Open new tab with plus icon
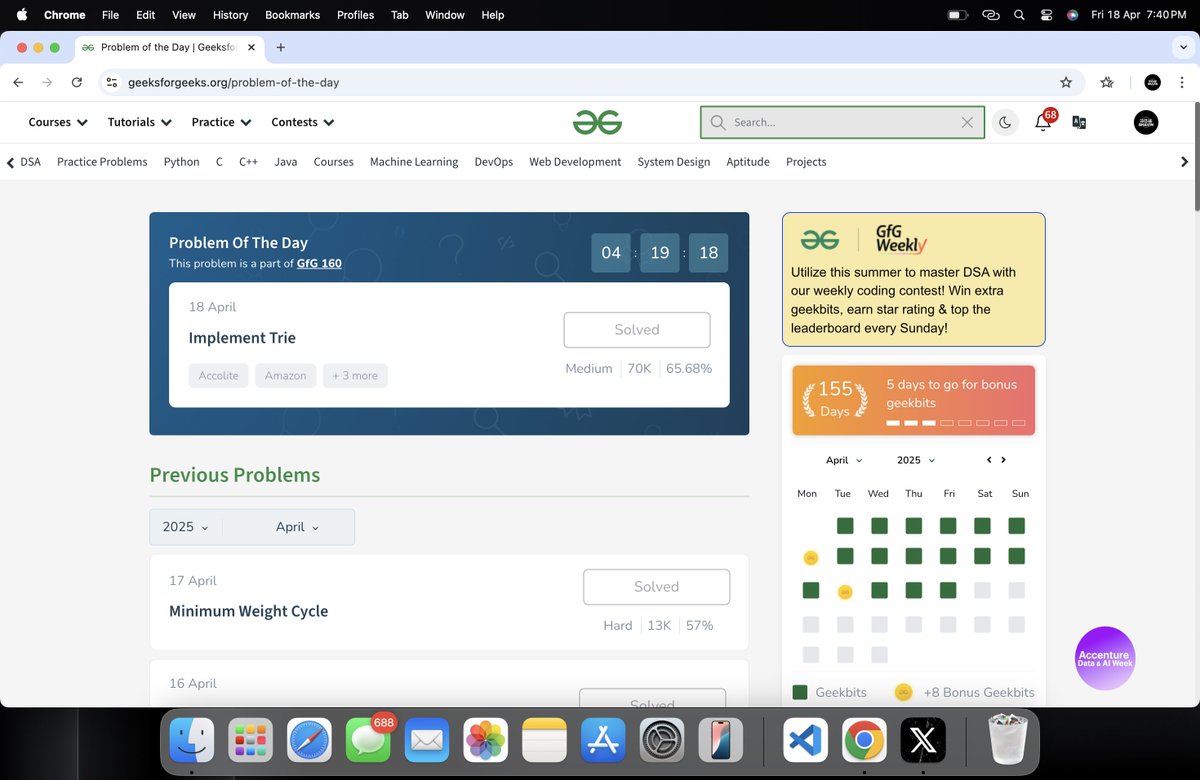This screenshot has height=780, width=1200. click(x=281, y=47)
